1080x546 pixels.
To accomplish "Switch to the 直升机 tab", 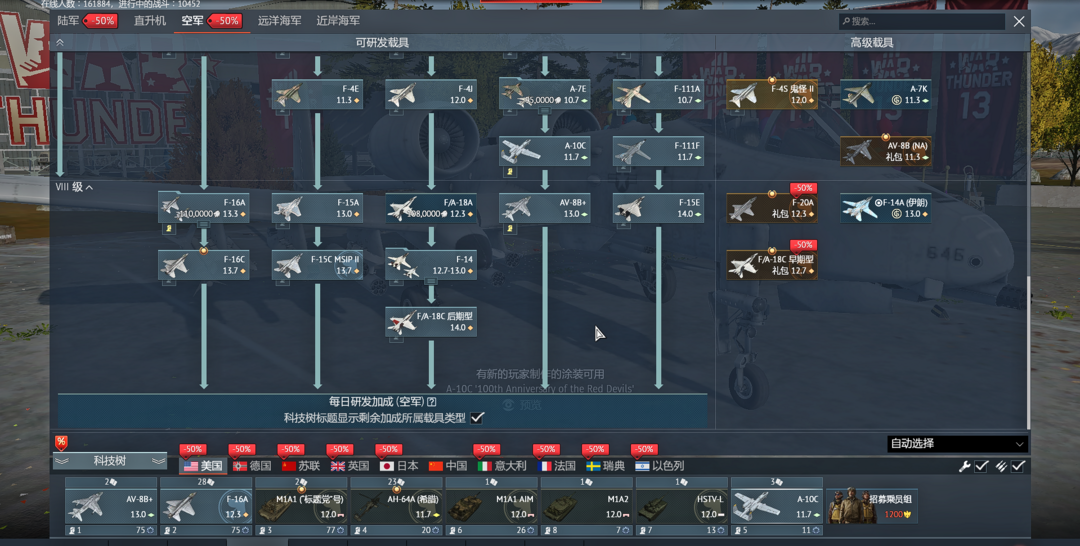I will 150,21.
